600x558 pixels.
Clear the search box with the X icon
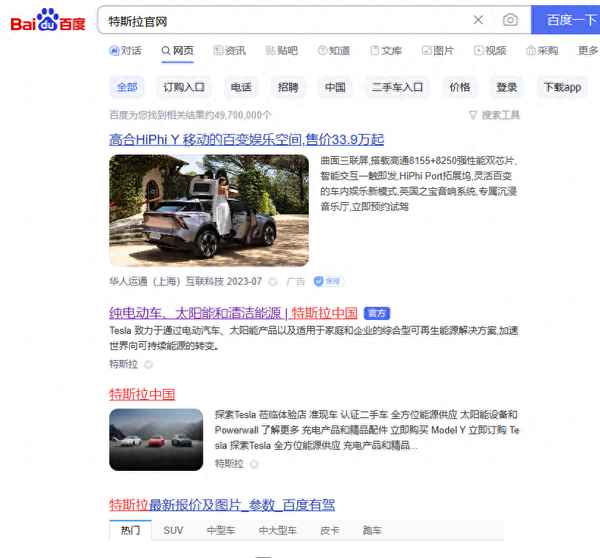(x=478, y=20)
